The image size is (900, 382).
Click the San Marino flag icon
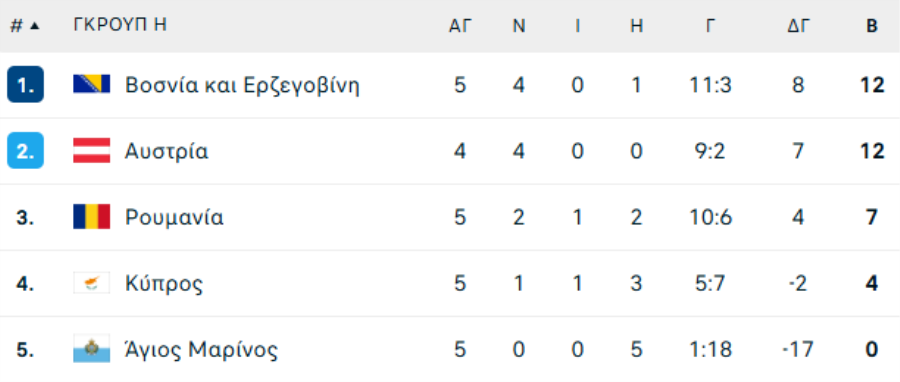click(x=91, y=349)
